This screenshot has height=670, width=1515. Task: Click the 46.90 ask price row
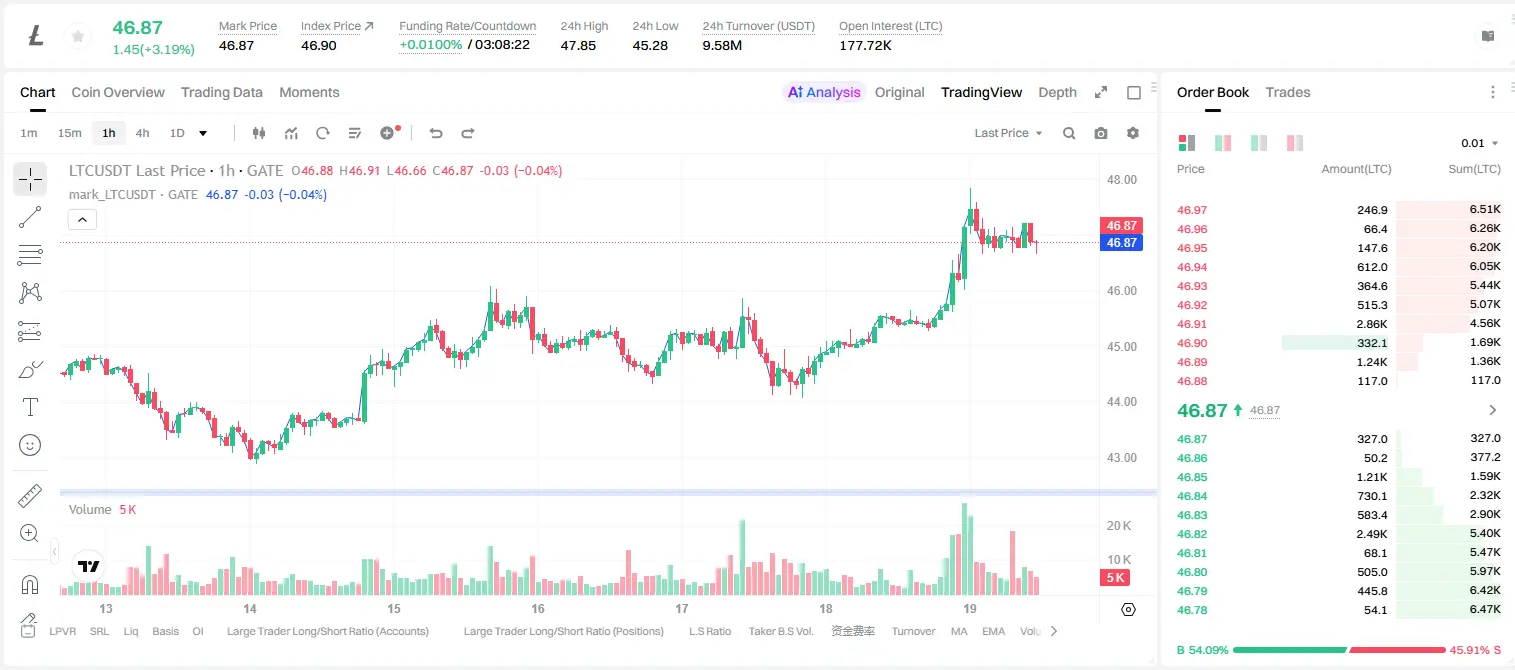point(1338,343)
